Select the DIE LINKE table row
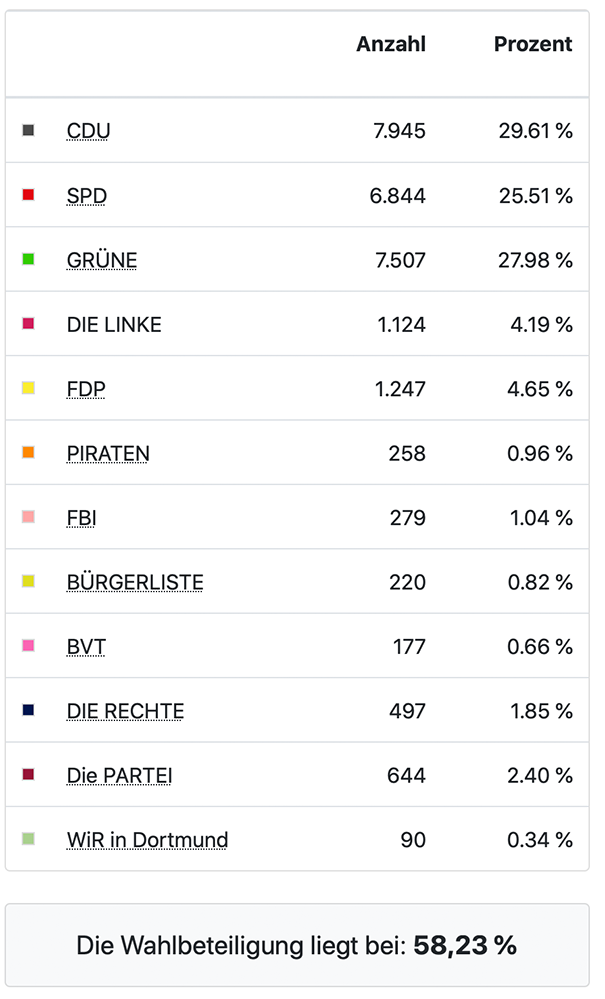Image resolution: width=605 pixels, height=999 pixels. click(x=297, y=324)
